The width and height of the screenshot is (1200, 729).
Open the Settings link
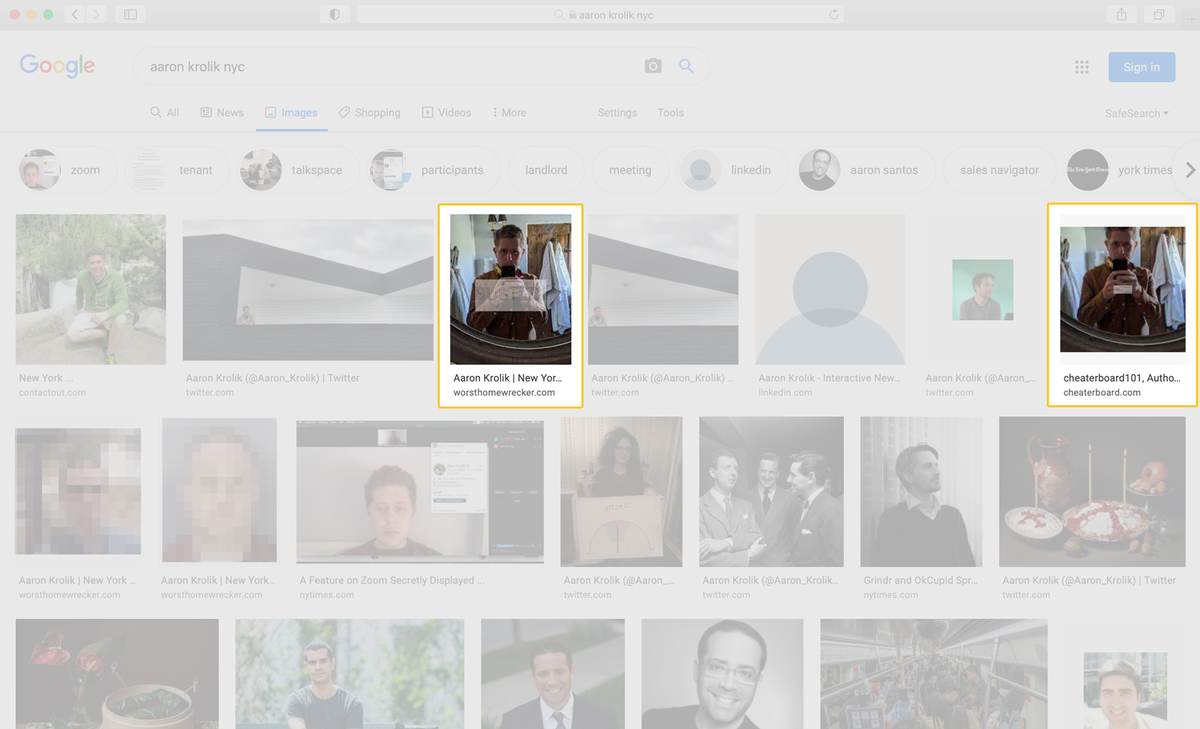click(617, 113)
